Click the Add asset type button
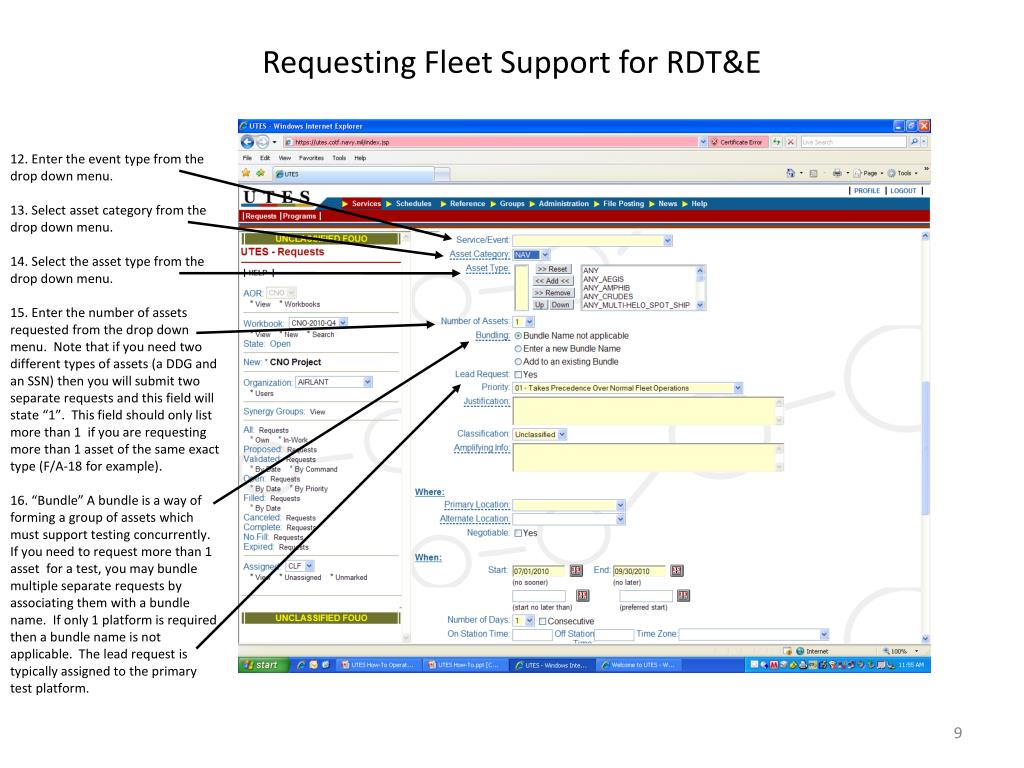Image resolution: width=1024 pixels, height=768 pixels. click(x=552, y=281)
